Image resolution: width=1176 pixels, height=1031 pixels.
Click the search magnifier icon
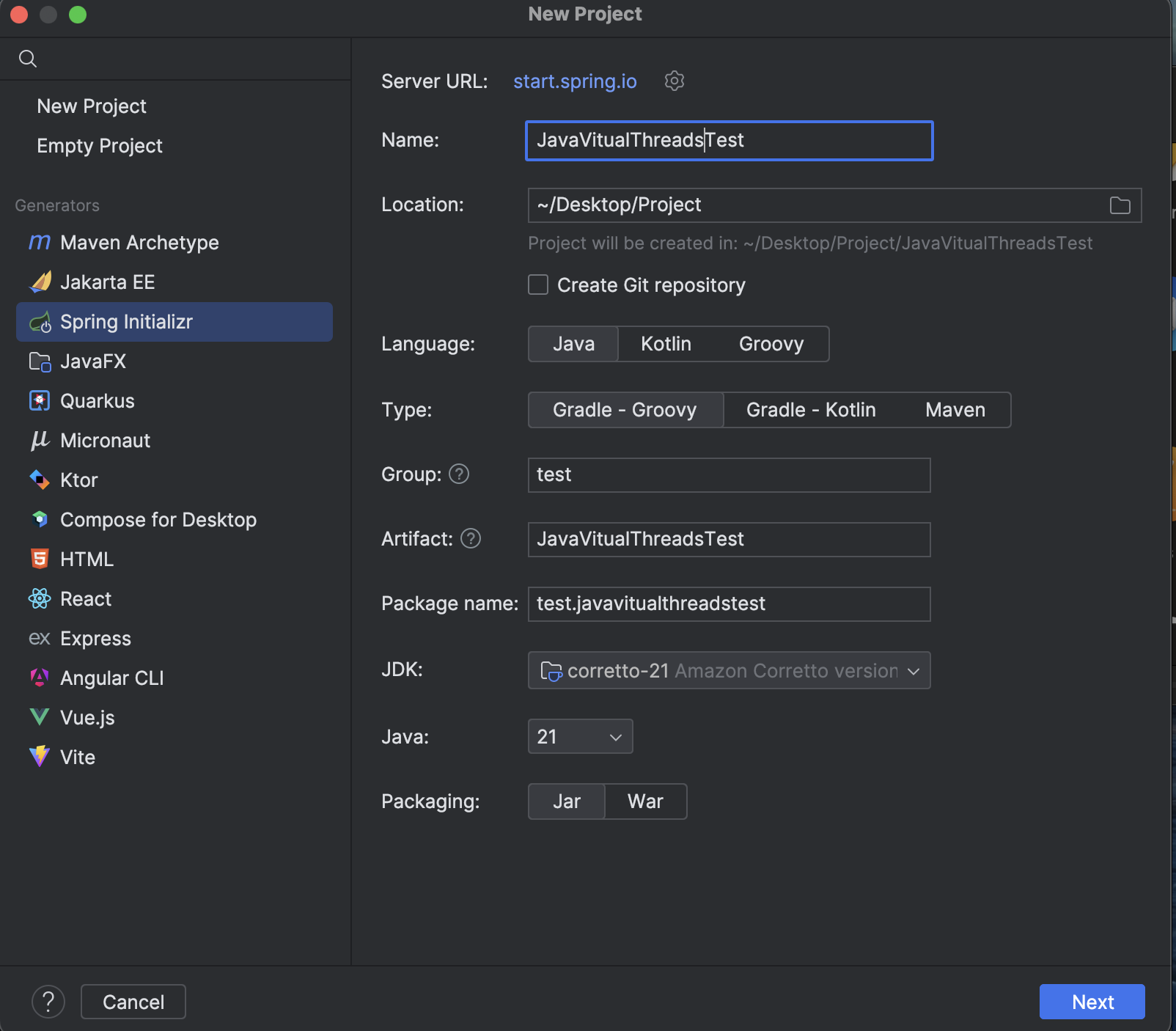click(x=28, y=59)
